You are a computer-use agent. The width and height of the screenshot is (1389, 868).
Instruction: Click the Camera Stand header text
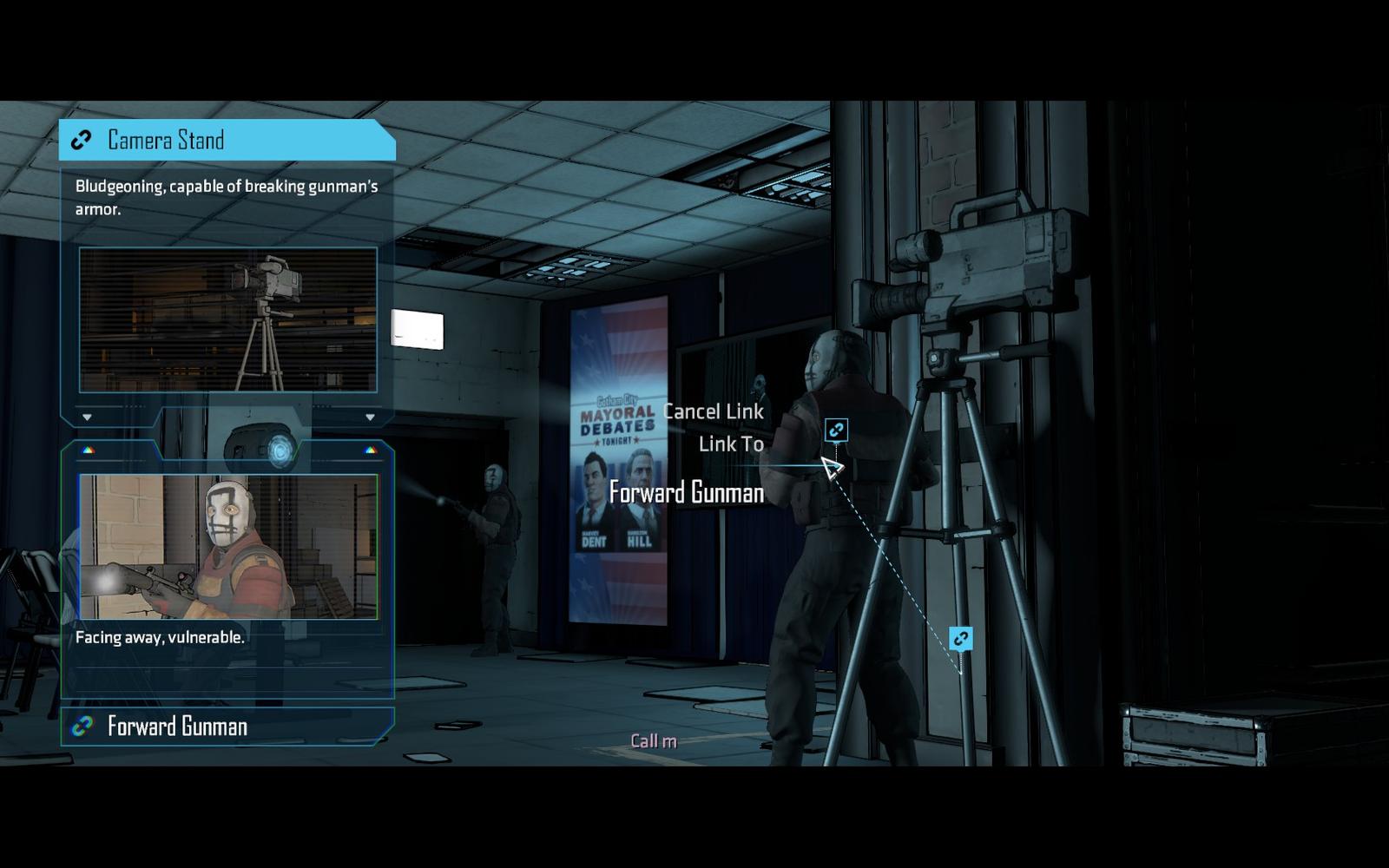(x=166, y=140)
